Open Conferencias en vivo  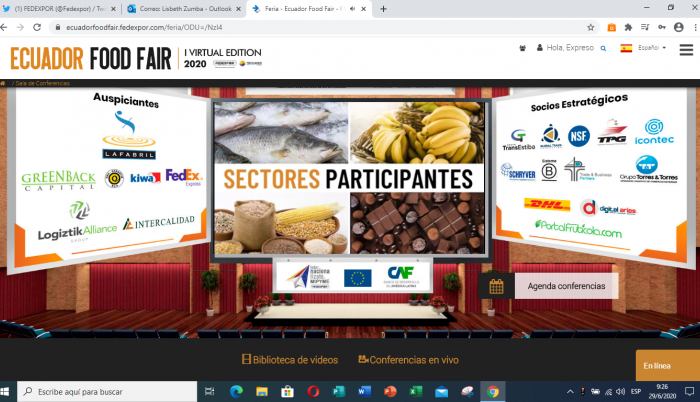click(x=408, y=360)
